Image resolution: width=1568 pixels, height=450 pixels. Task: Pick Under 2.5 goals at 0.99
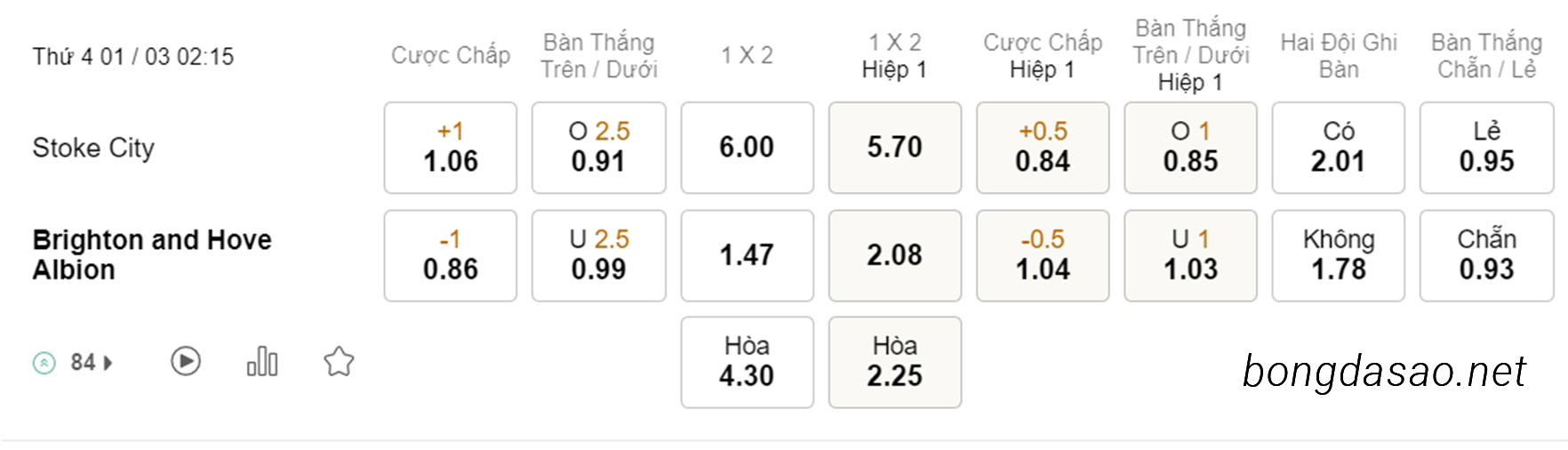(x=599, y=256)
